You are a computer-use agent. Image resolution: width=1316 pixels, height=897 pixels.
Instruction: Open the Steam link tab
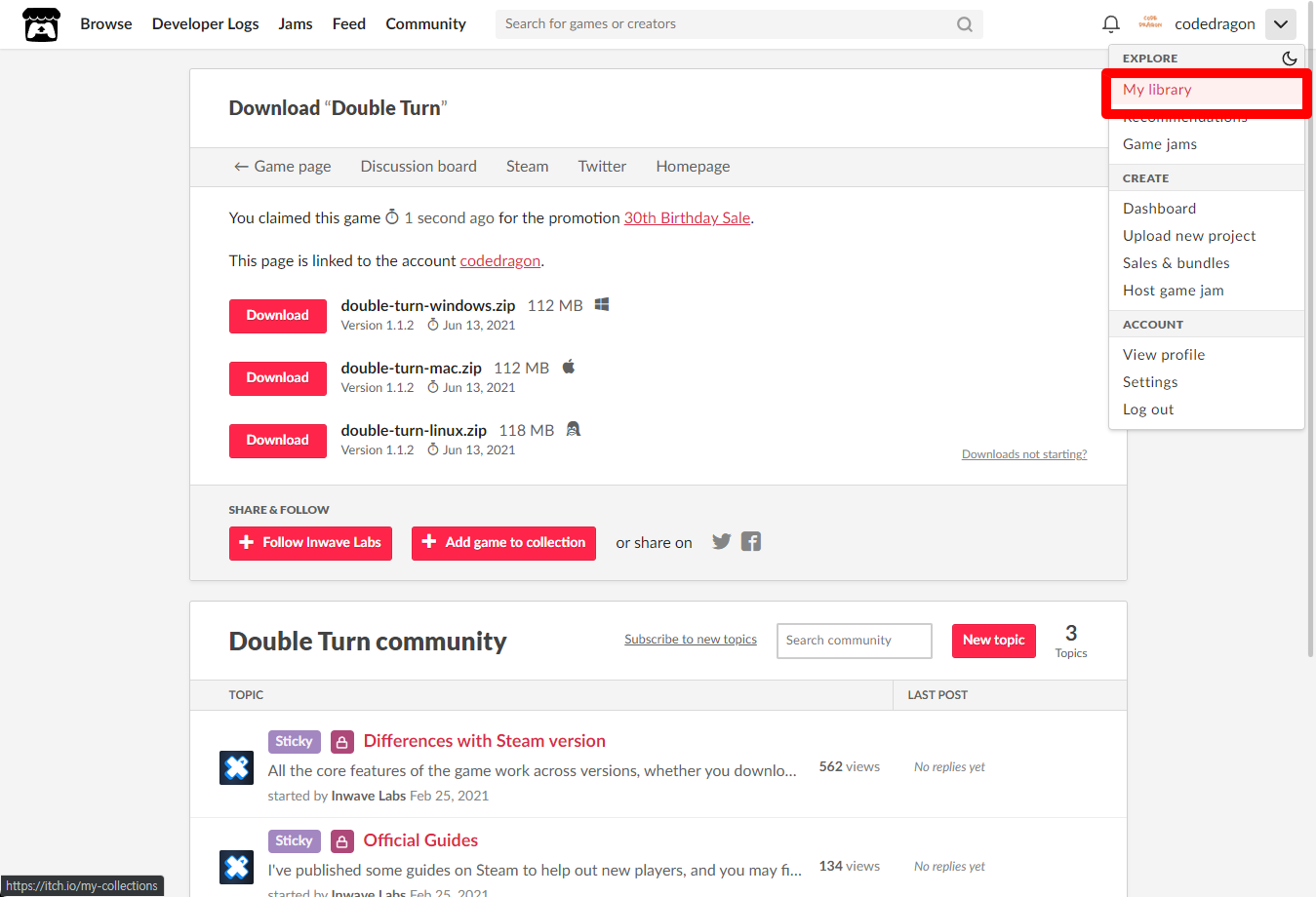coord(528,167)
